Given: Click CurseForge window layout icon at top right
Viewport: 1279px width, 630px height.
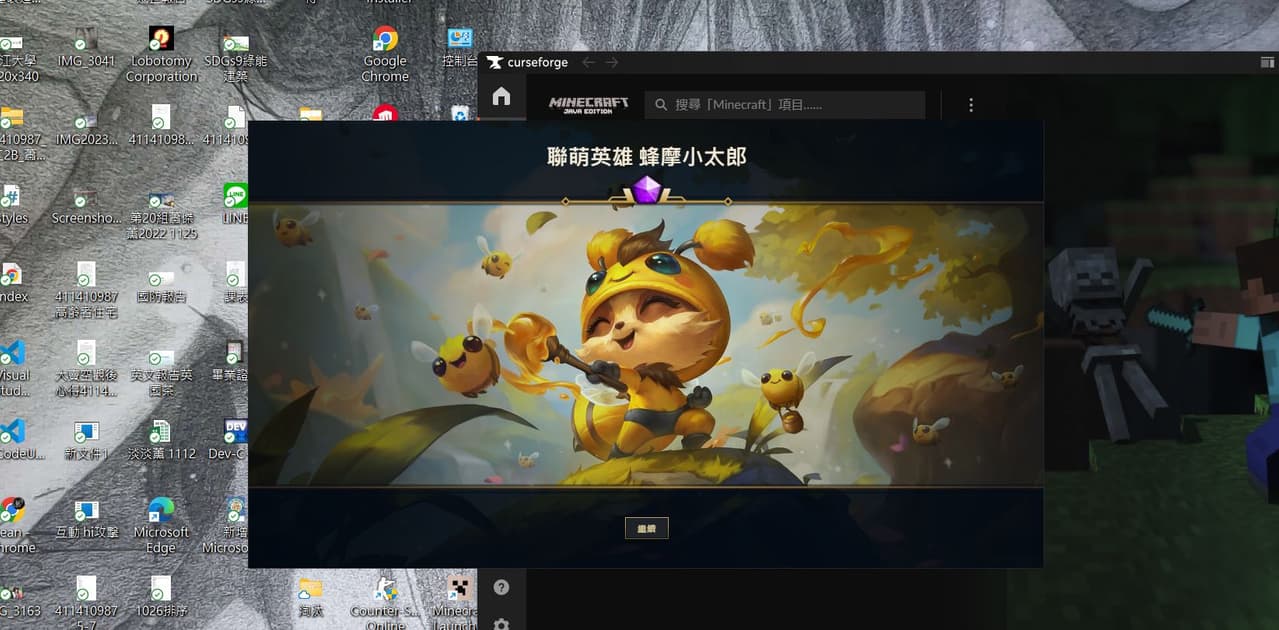Looking at the screenshot, I should point(1267,62).
